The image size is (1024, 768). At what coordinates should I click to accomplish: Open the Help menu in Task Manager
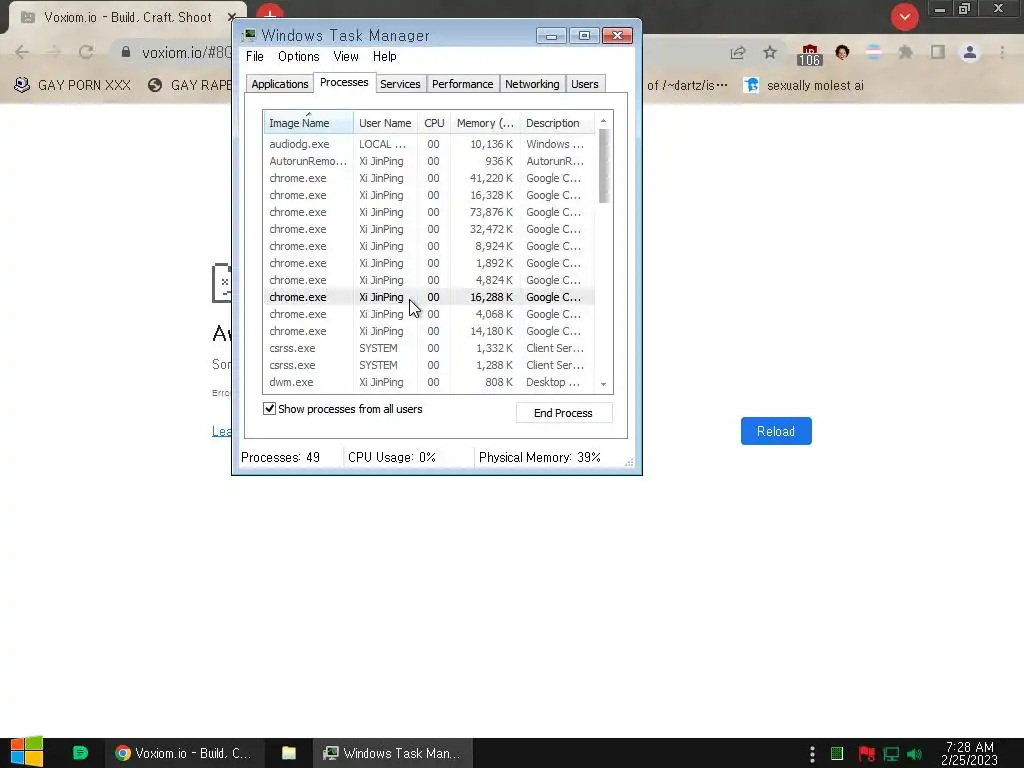point(385,56)
